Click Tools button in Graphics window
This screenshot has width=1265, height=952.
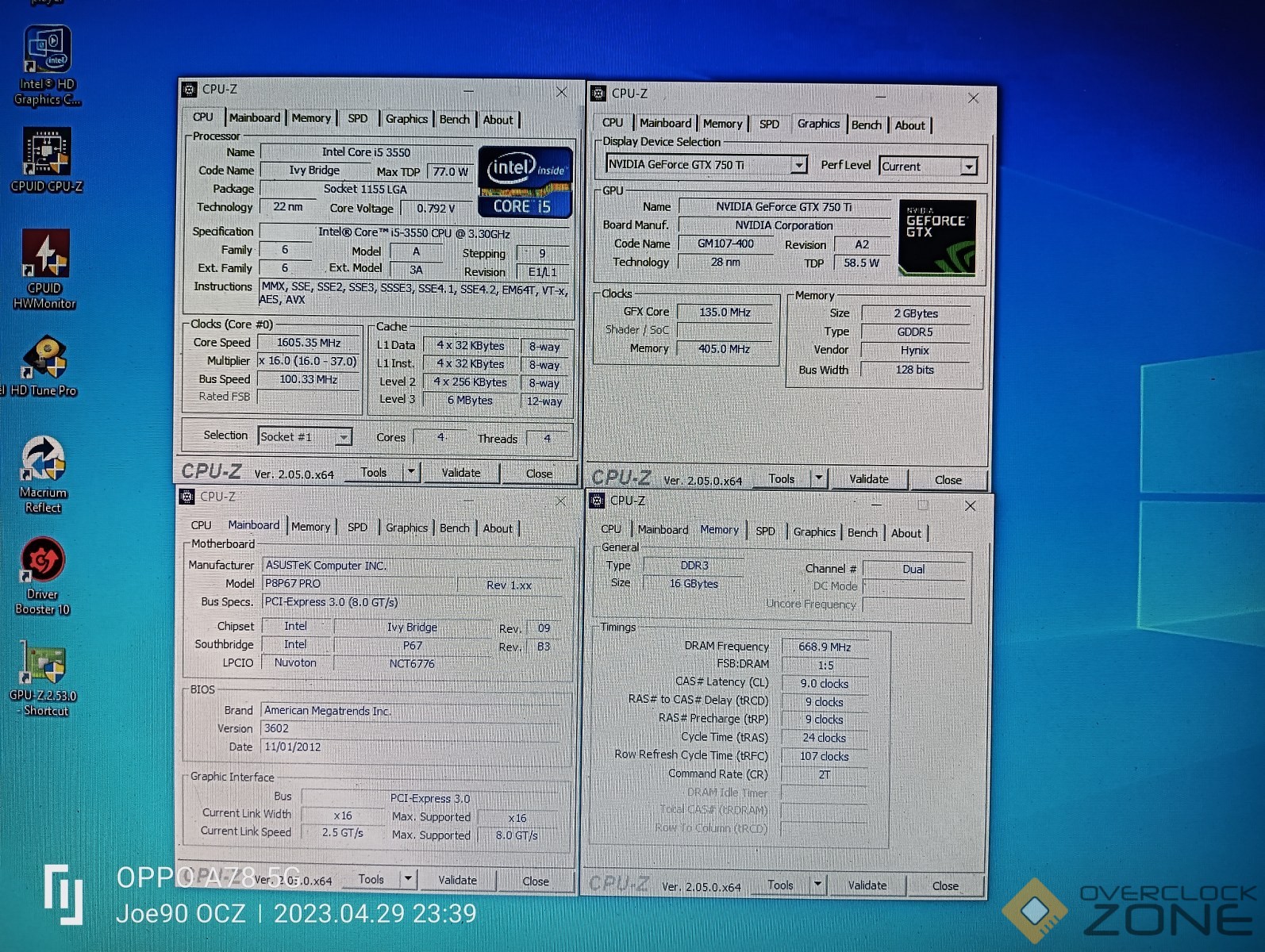782,478
